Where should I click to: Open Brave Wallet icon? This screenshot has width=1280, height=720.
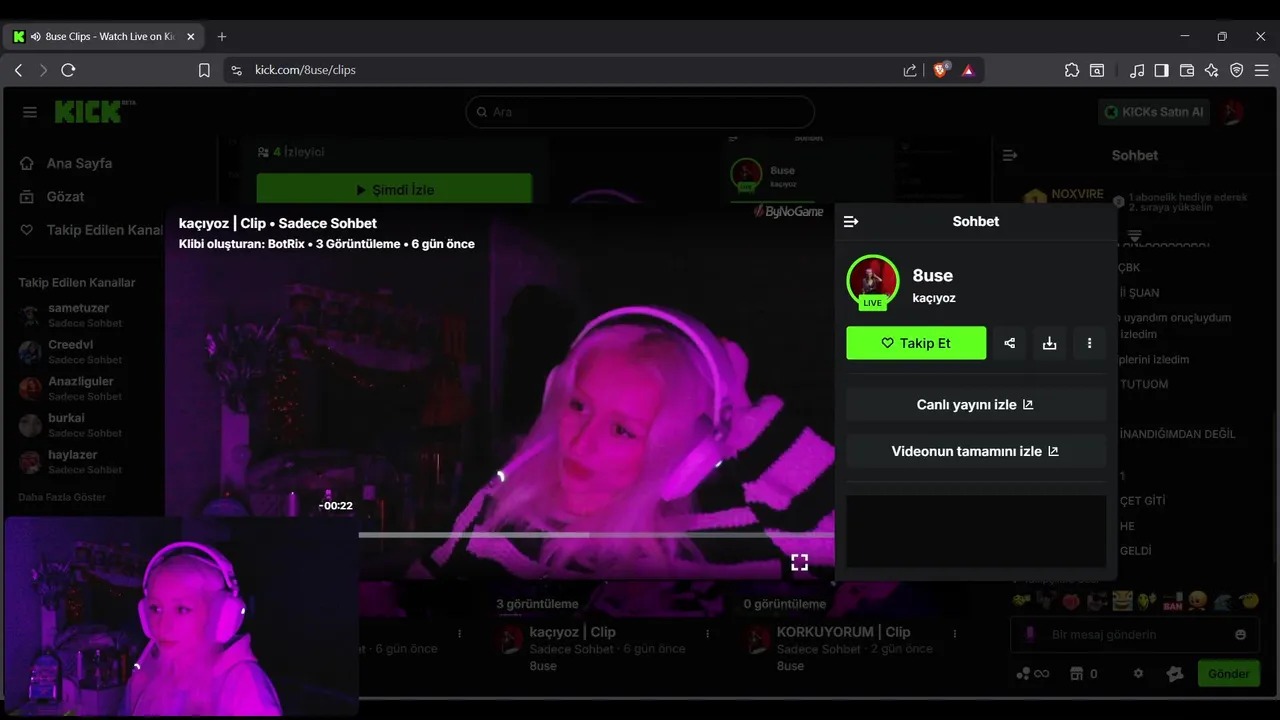coord(1187,70)
